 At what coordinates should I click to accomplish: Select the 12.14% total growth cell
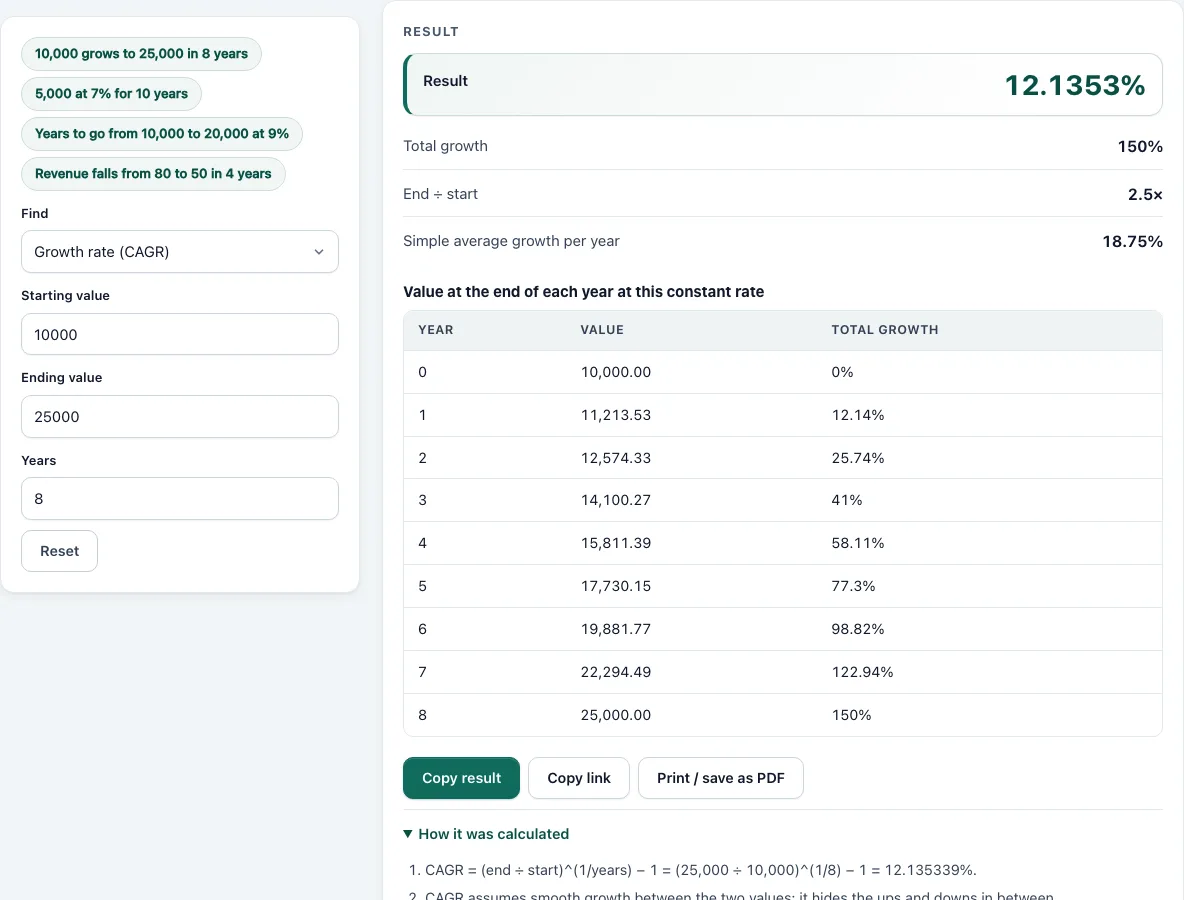[x=858, y=415]
